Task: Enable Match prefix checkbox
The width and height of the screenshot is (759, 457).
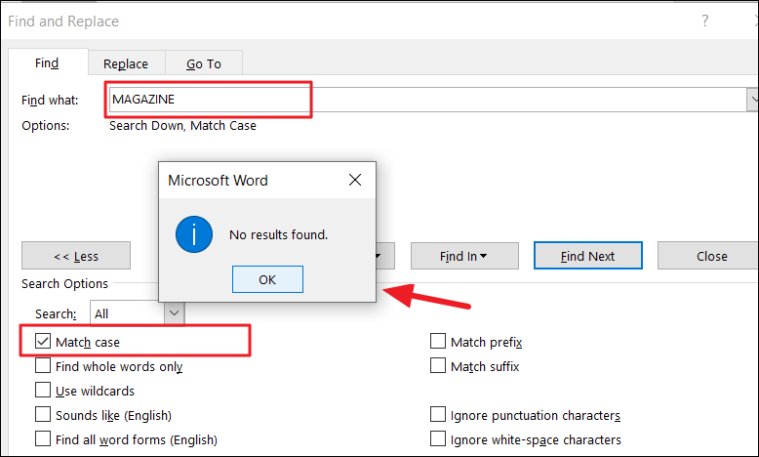Action: pyautogui.click(x=438, y=341)
